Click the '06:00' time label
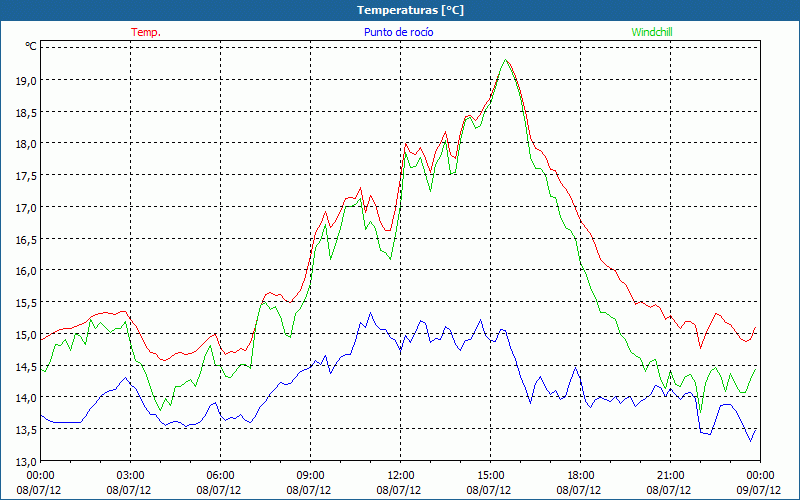 coord(220,476)
